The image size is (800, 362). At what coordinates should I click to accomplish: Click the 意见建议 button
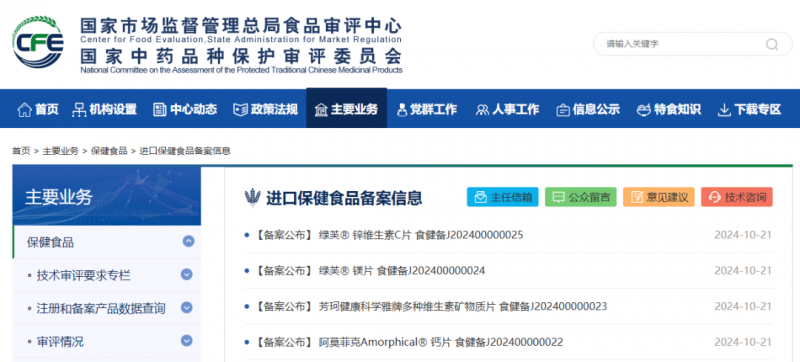[x=659, y=197]
